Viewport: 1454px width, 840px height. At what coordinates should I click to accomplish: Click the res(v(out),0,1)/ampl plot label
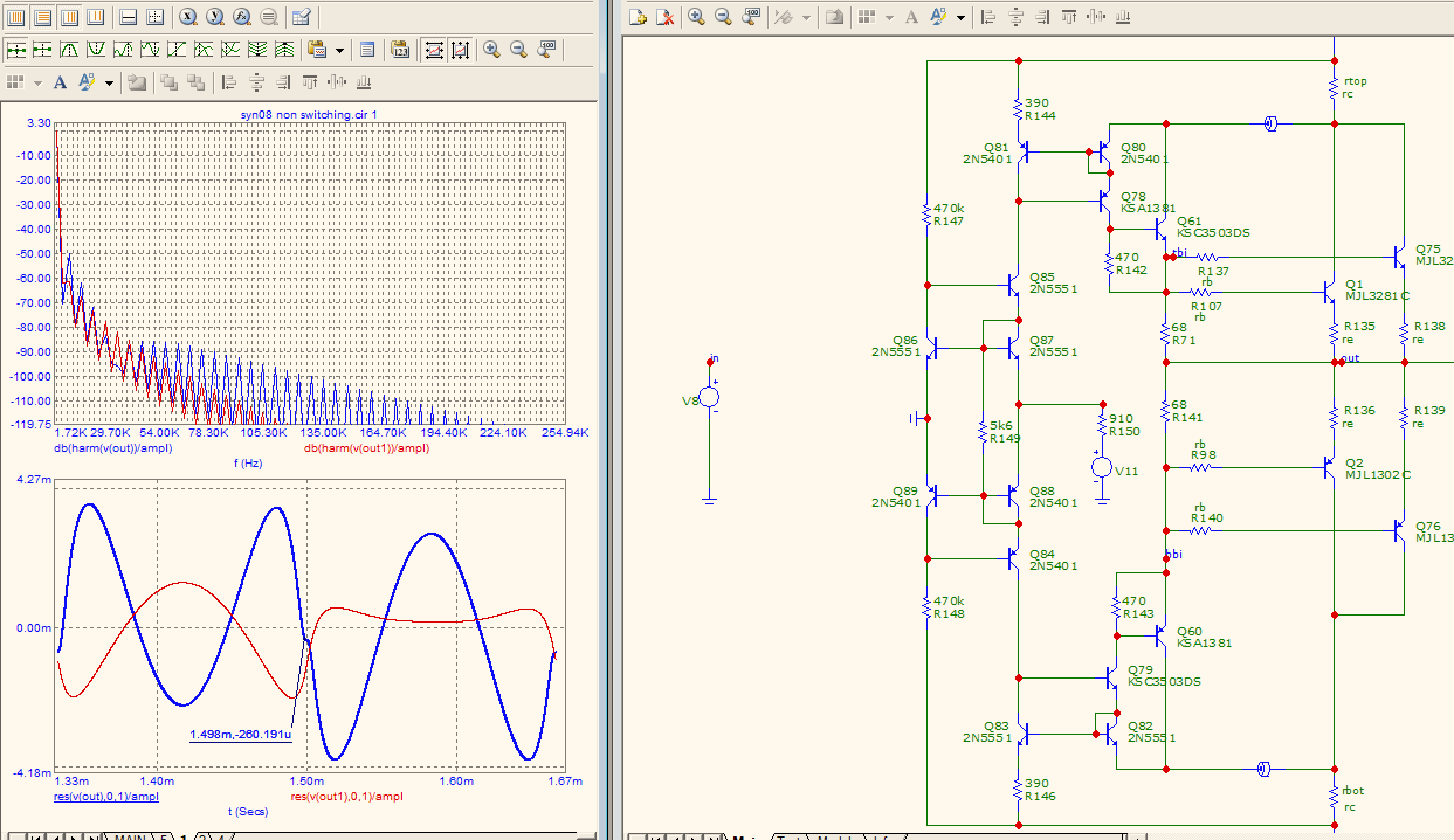point(106,796)
